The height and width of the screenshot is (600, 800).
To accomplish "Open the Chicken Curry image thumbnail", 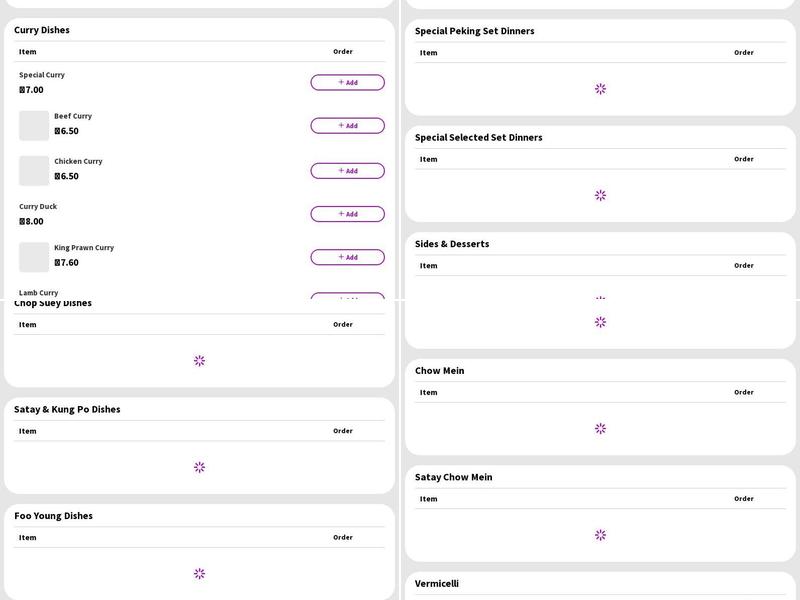I will (34, 171).
